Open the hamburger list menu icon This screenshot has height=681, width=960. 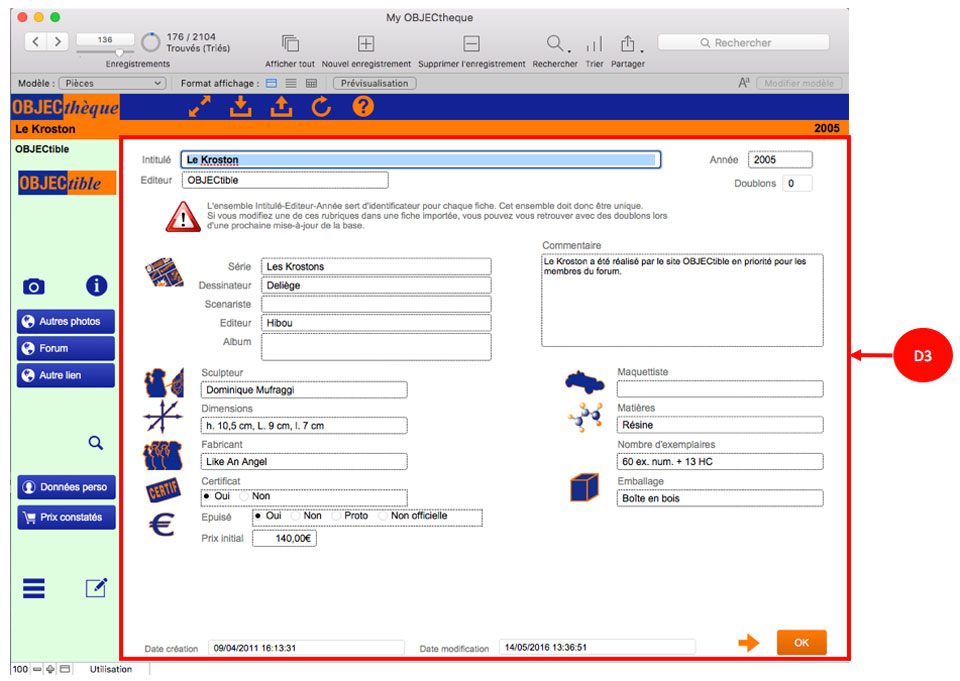coord(34,588)
